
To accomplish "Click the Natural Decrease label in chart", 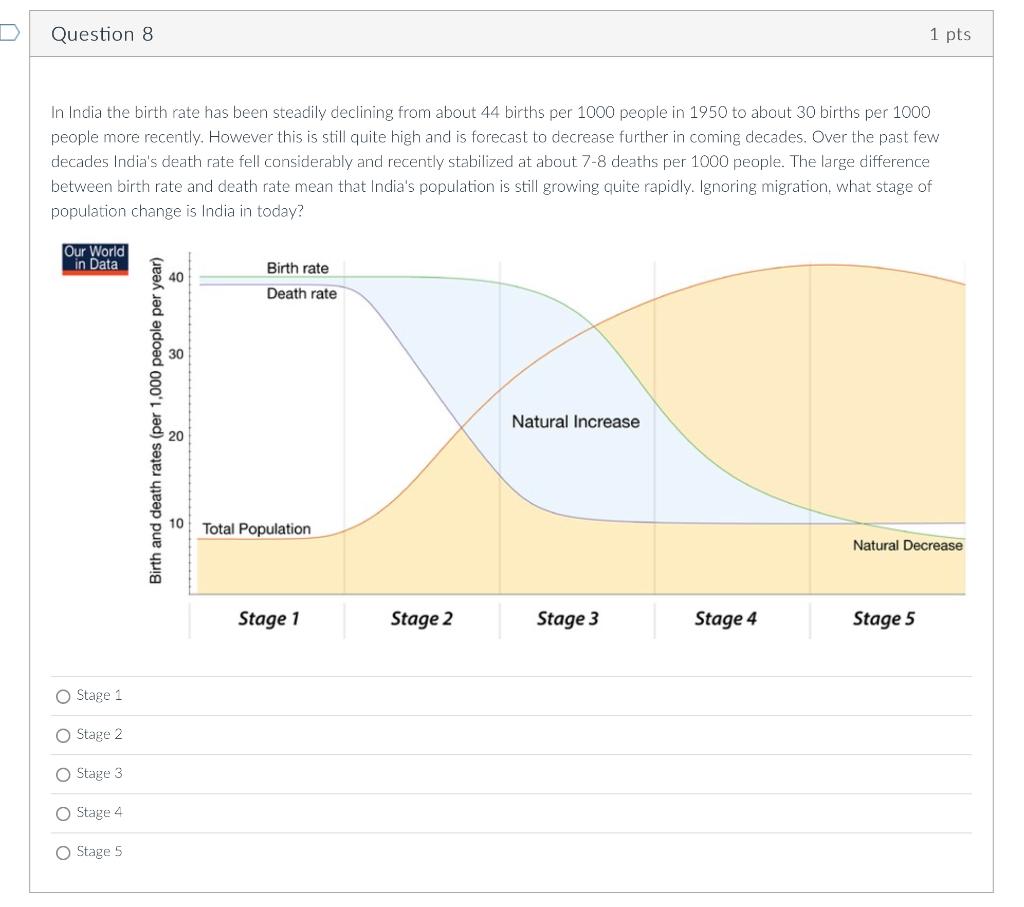I will [907, 546].
